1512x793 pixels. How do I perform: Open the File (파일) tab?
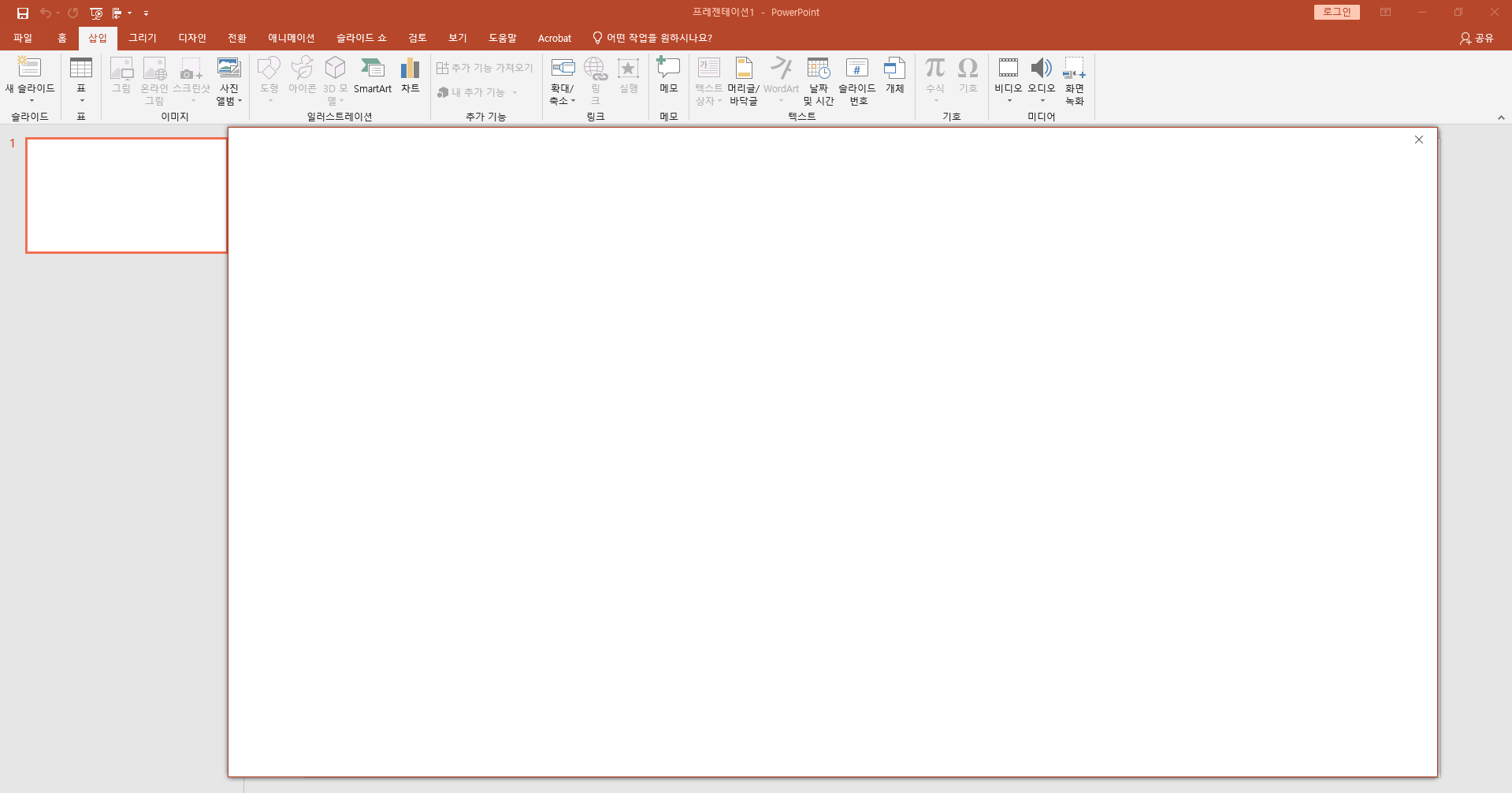pos(23,38)
